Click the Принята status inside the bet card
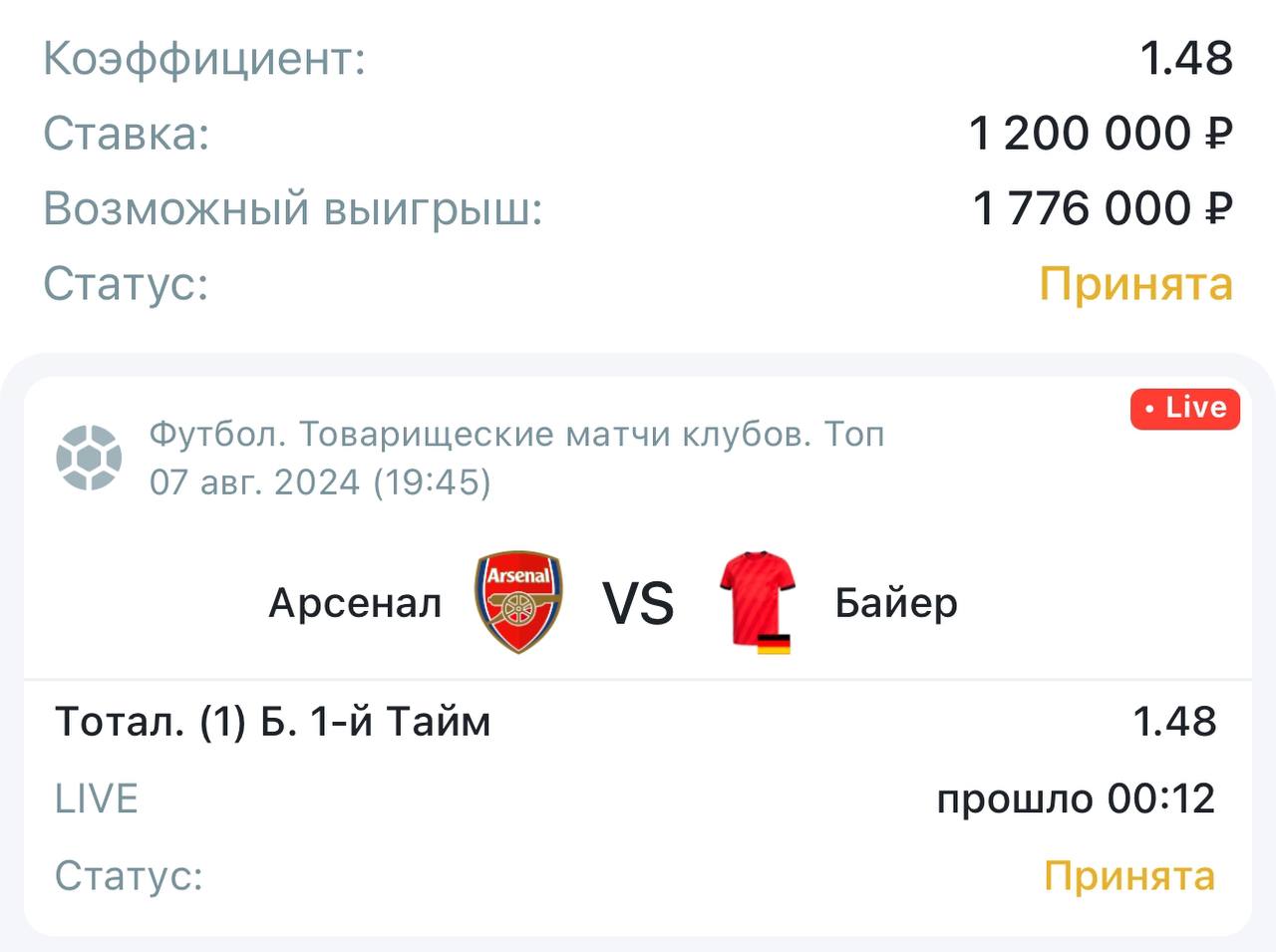 coord(1128,875)
